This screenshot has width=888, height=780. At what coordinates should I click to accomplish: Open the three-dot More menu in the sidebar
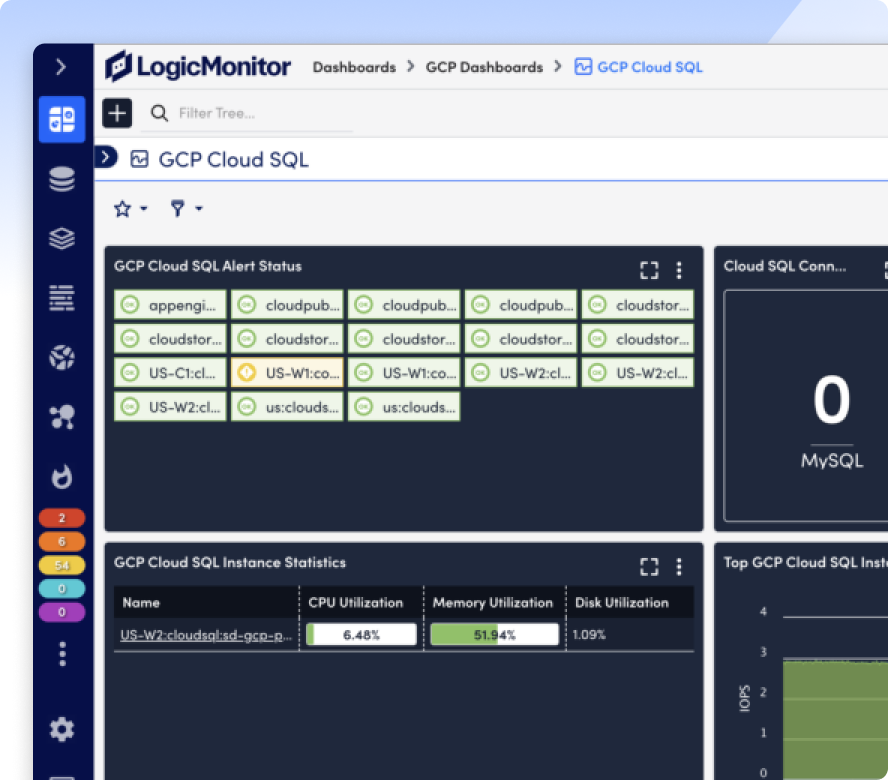point(62,654)
